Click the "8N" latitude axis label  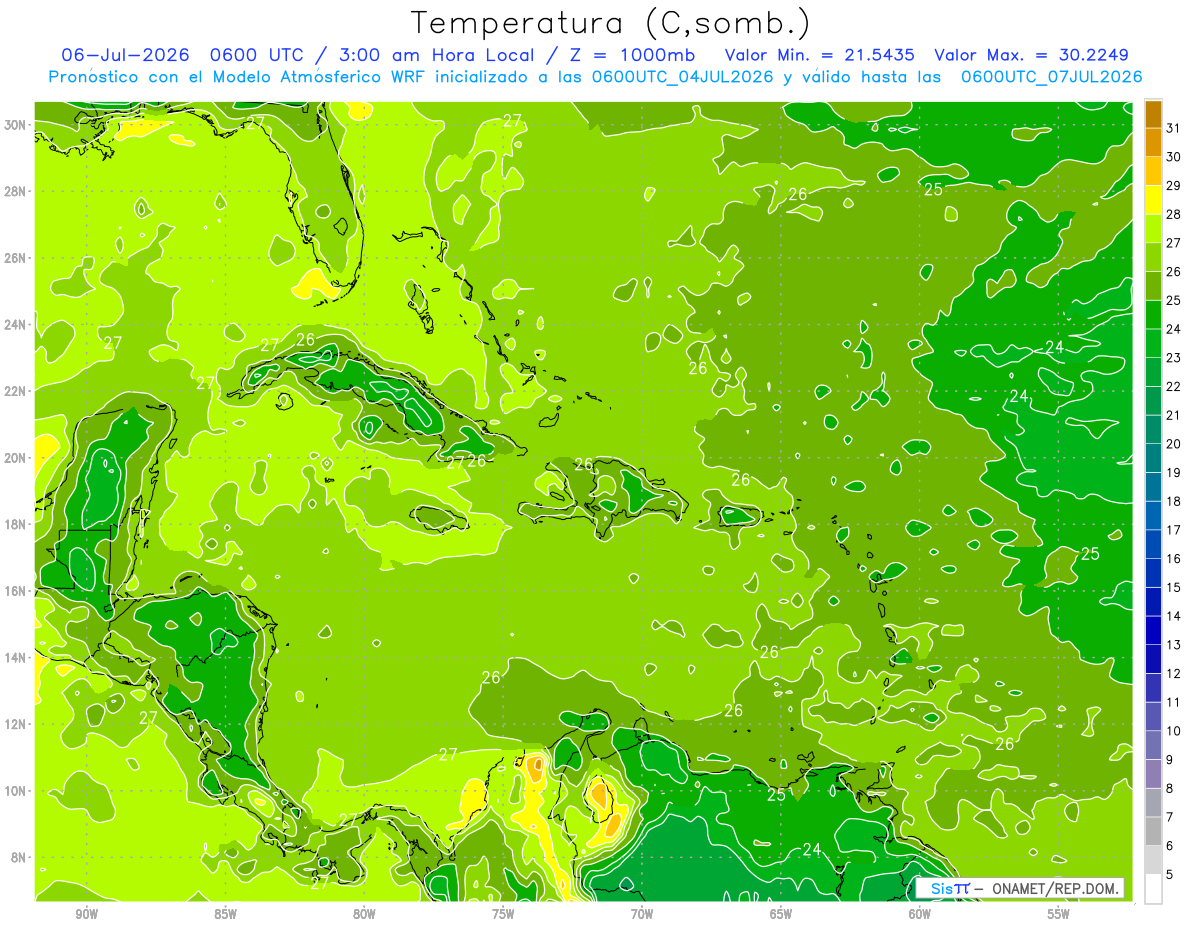(x=20, y=858)
